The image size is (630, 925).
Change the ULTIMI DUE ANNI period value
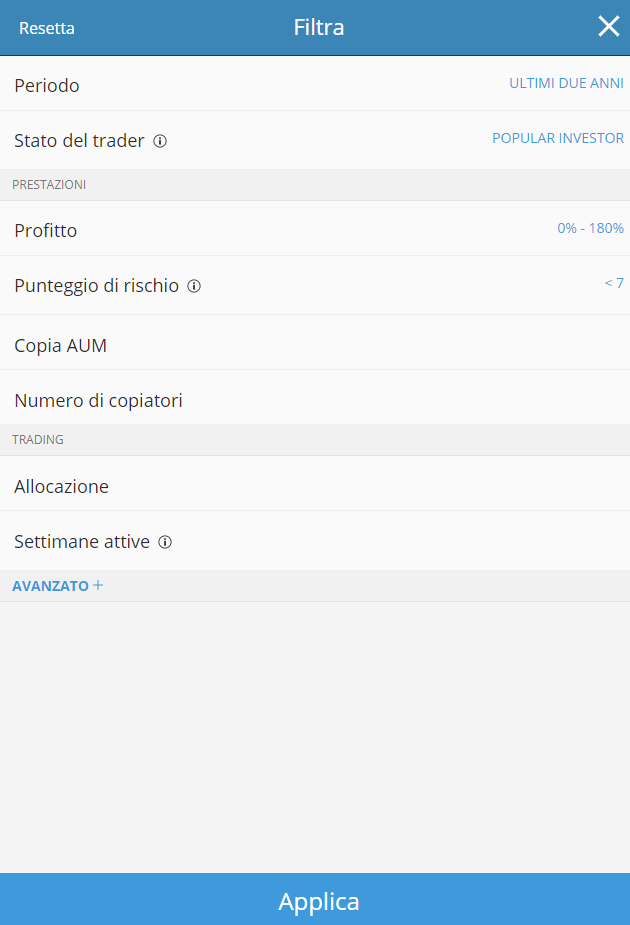coord(566,83)
